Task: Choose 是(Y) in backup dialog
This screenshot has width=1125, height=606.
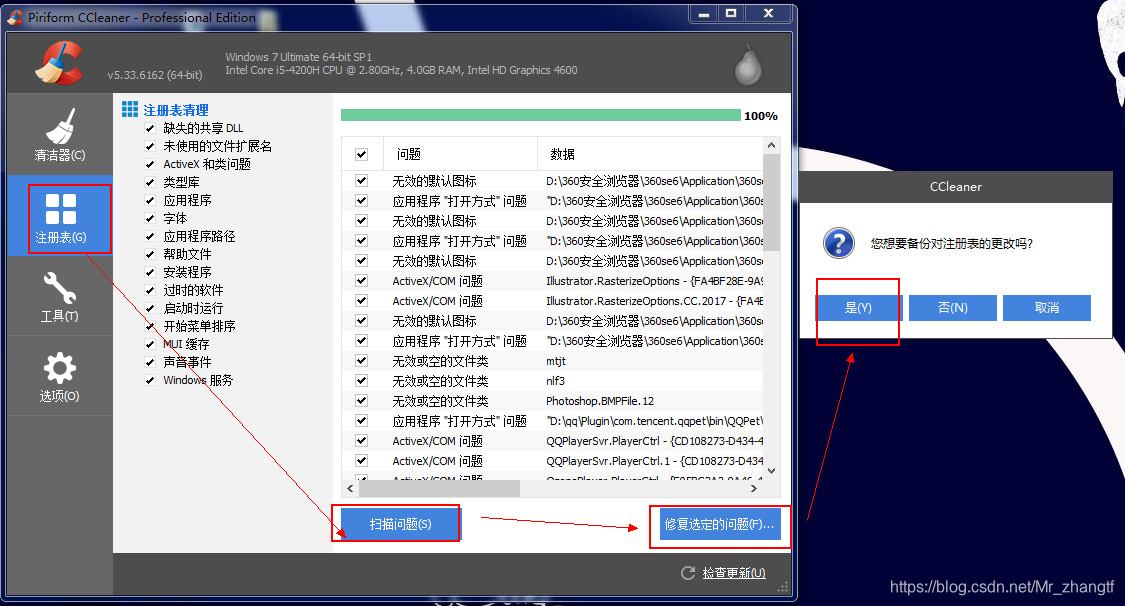Action: pyautogui.click(x=858, y=308)
